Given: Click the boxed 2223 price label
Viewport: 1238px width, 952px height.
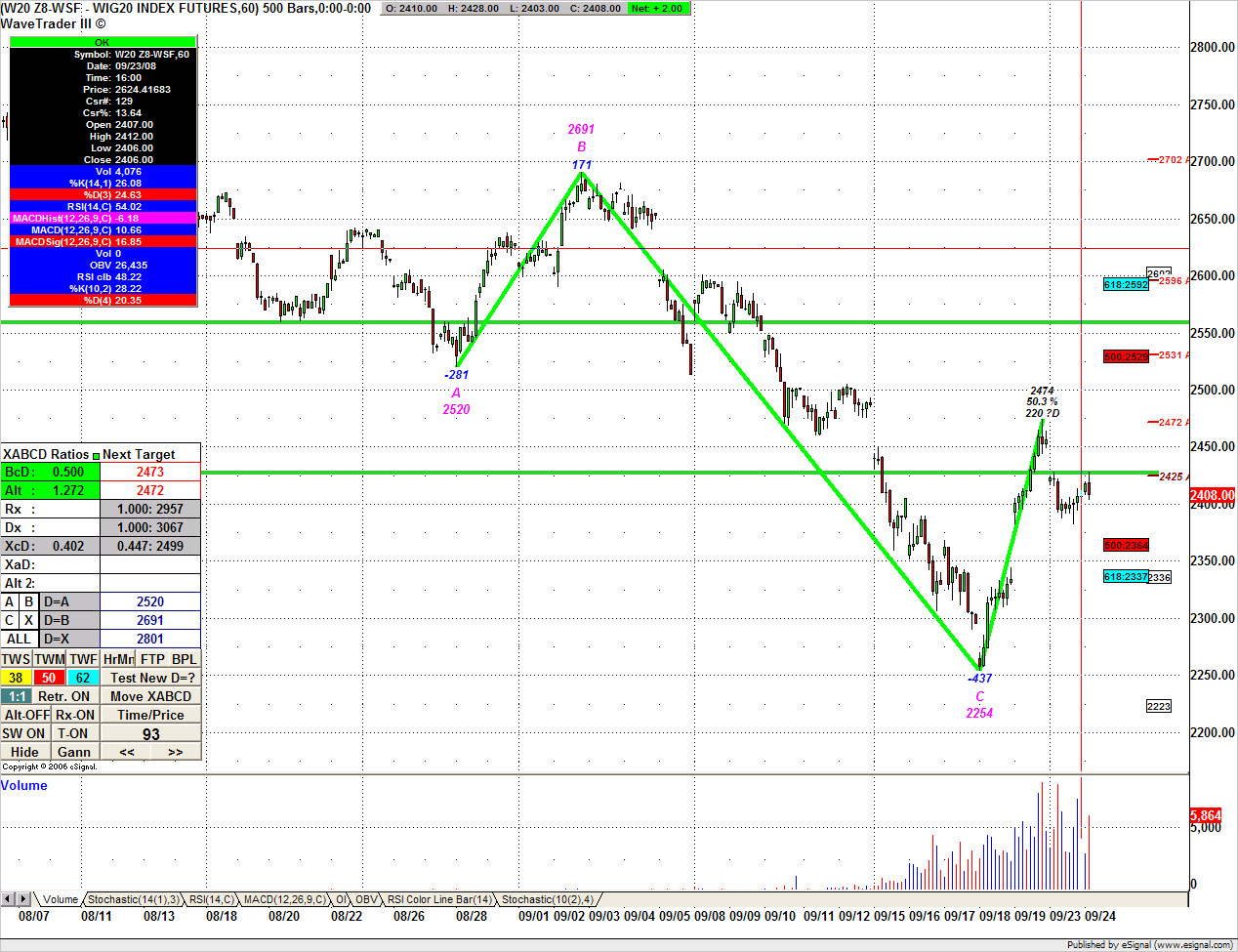Looking at the screenshot, I should click(1158, 706).
